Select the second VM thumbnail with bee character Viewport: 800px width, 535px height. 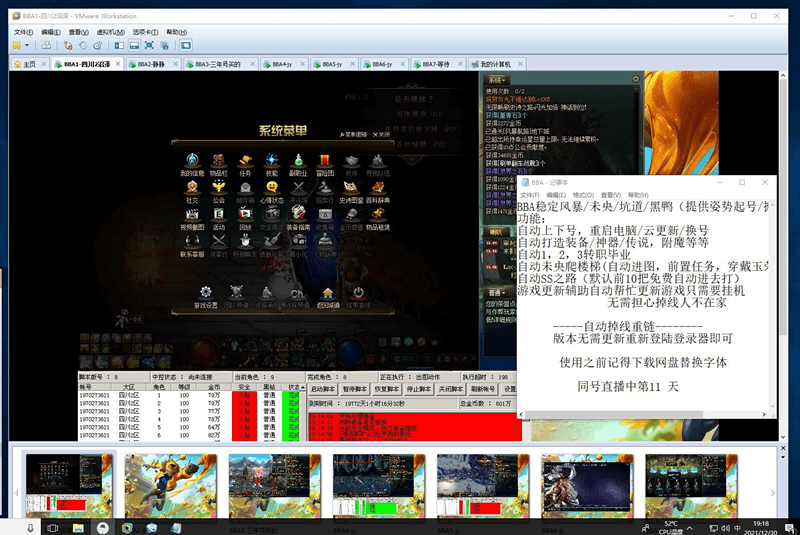click(x=170, y=487)
